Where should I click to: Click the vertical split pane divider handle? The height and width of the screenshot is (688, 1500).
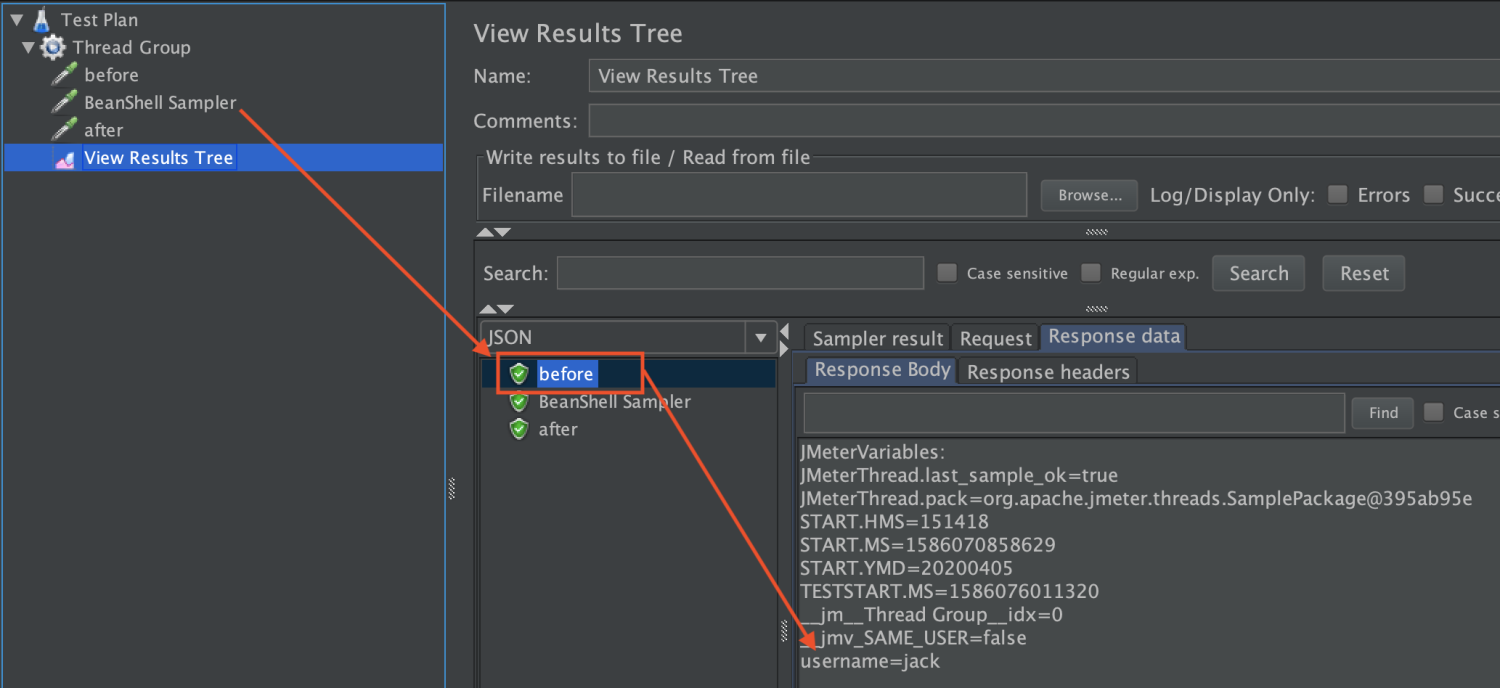[x=452, y=488]
